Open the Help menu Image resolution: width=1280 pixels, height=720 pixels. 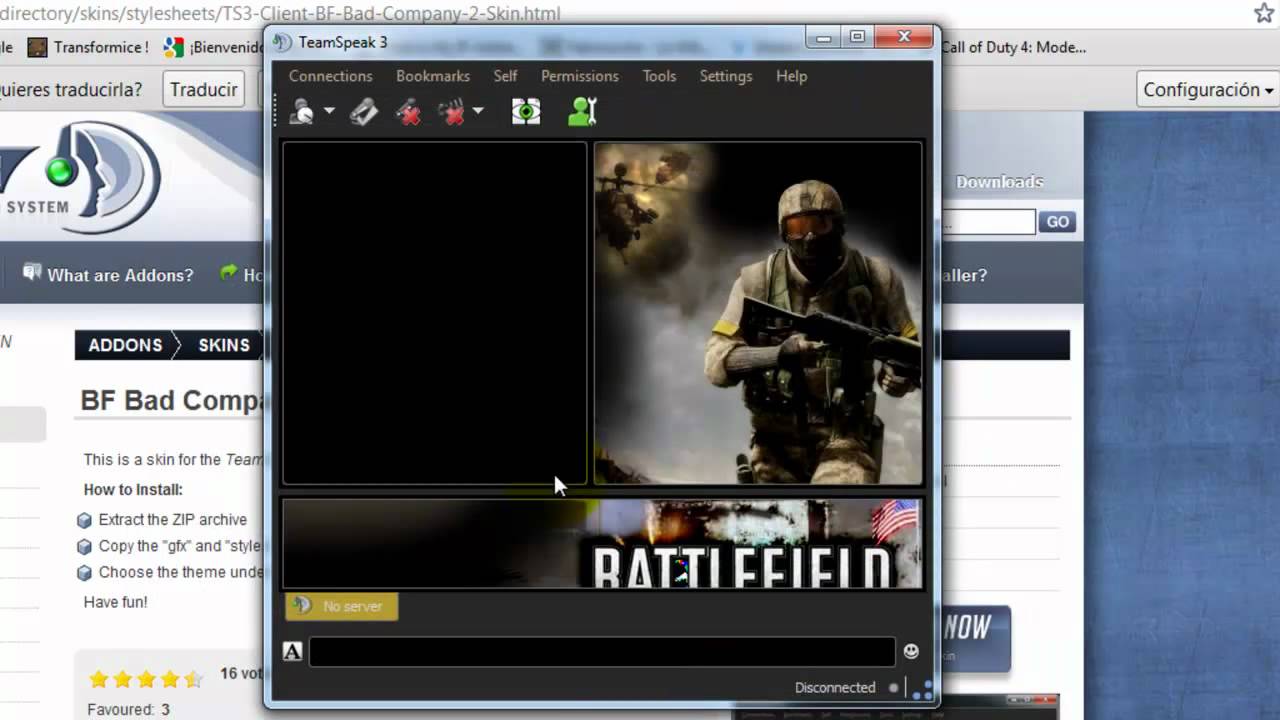(791, 76)
